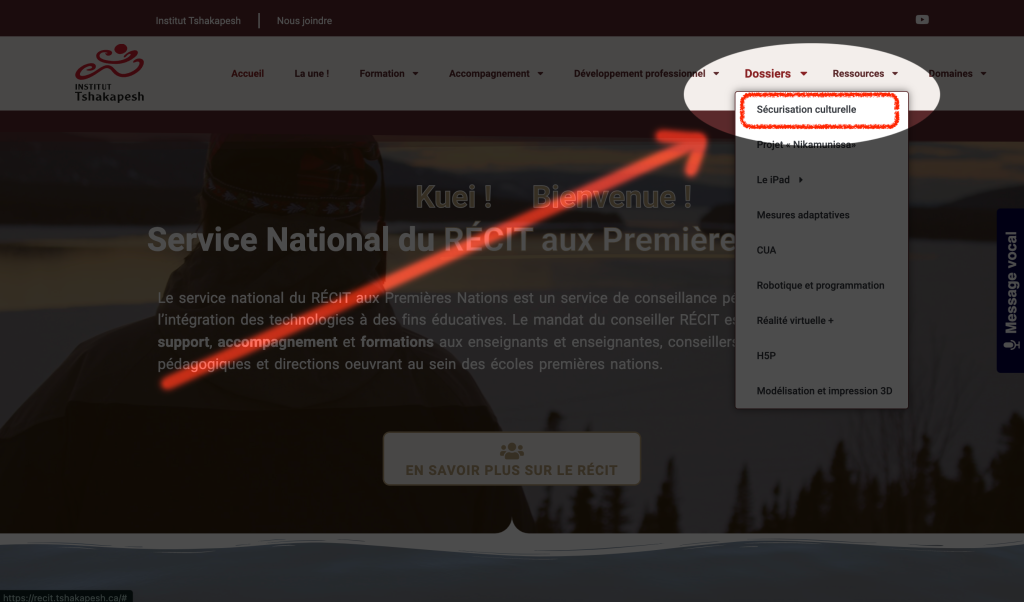
Task: Select Mesures adaptatives menu entry
Action: tap(803, 215)
